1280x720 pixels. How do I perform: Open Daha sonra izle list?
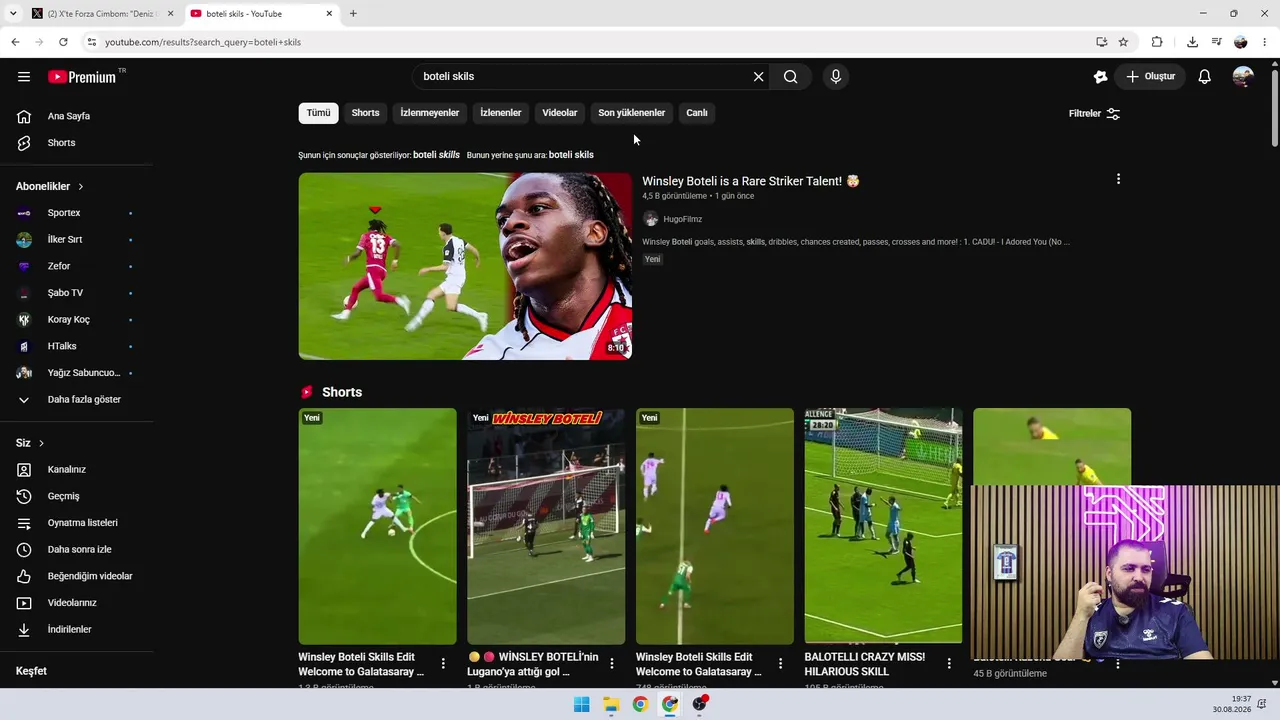pyautogui.click(x=78, y=550)
